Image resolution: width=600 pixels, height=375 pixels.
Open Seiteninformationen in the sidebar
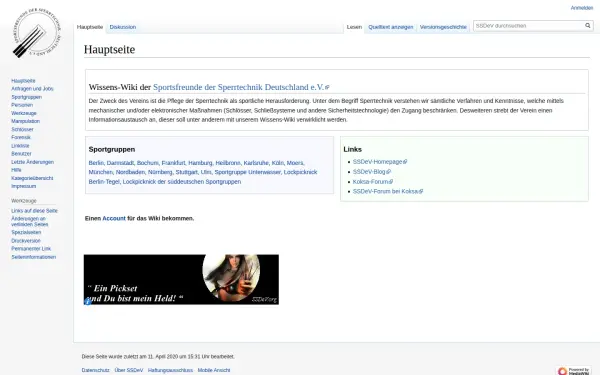coord(34,257)
